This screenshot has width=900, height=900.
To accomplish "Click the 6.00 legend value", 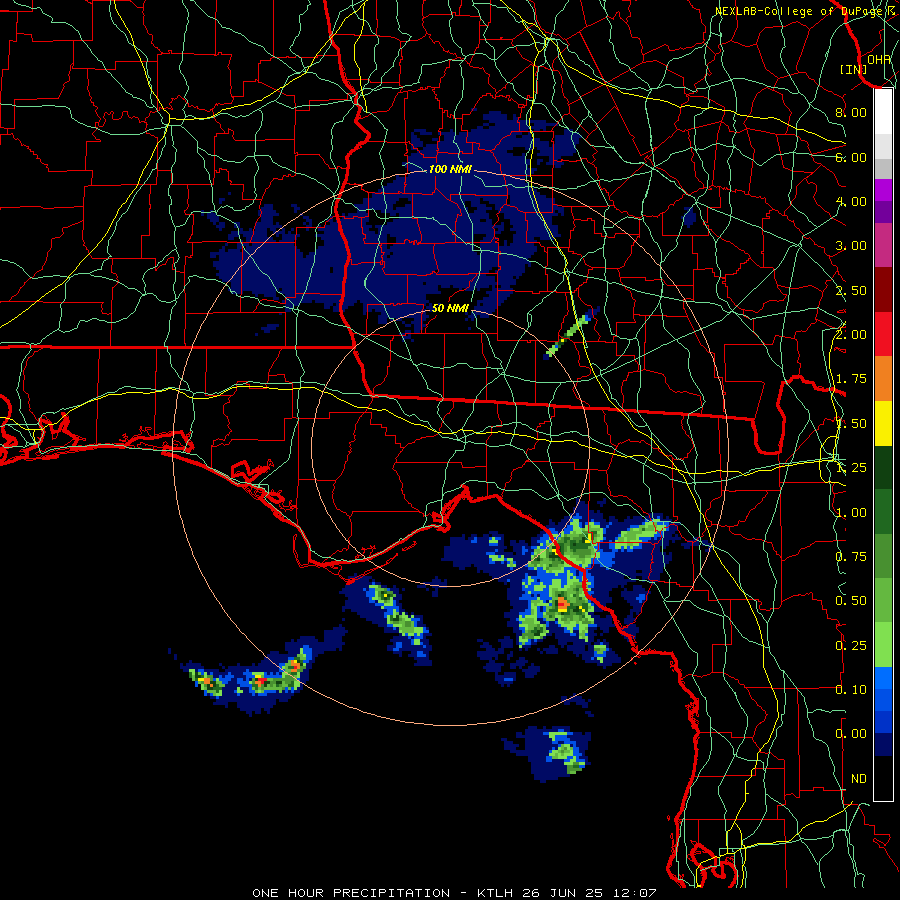I will coord(851,157).
